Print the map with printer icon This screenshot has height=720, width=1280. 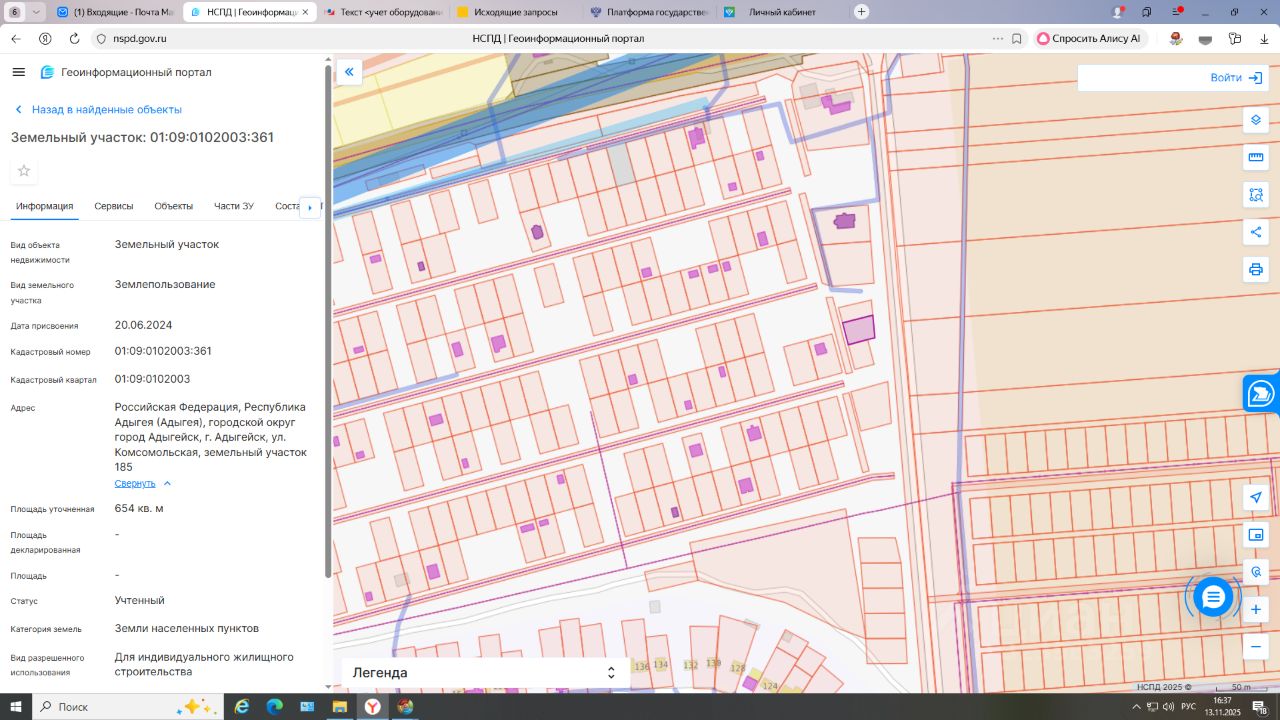tap(1256, 269)
